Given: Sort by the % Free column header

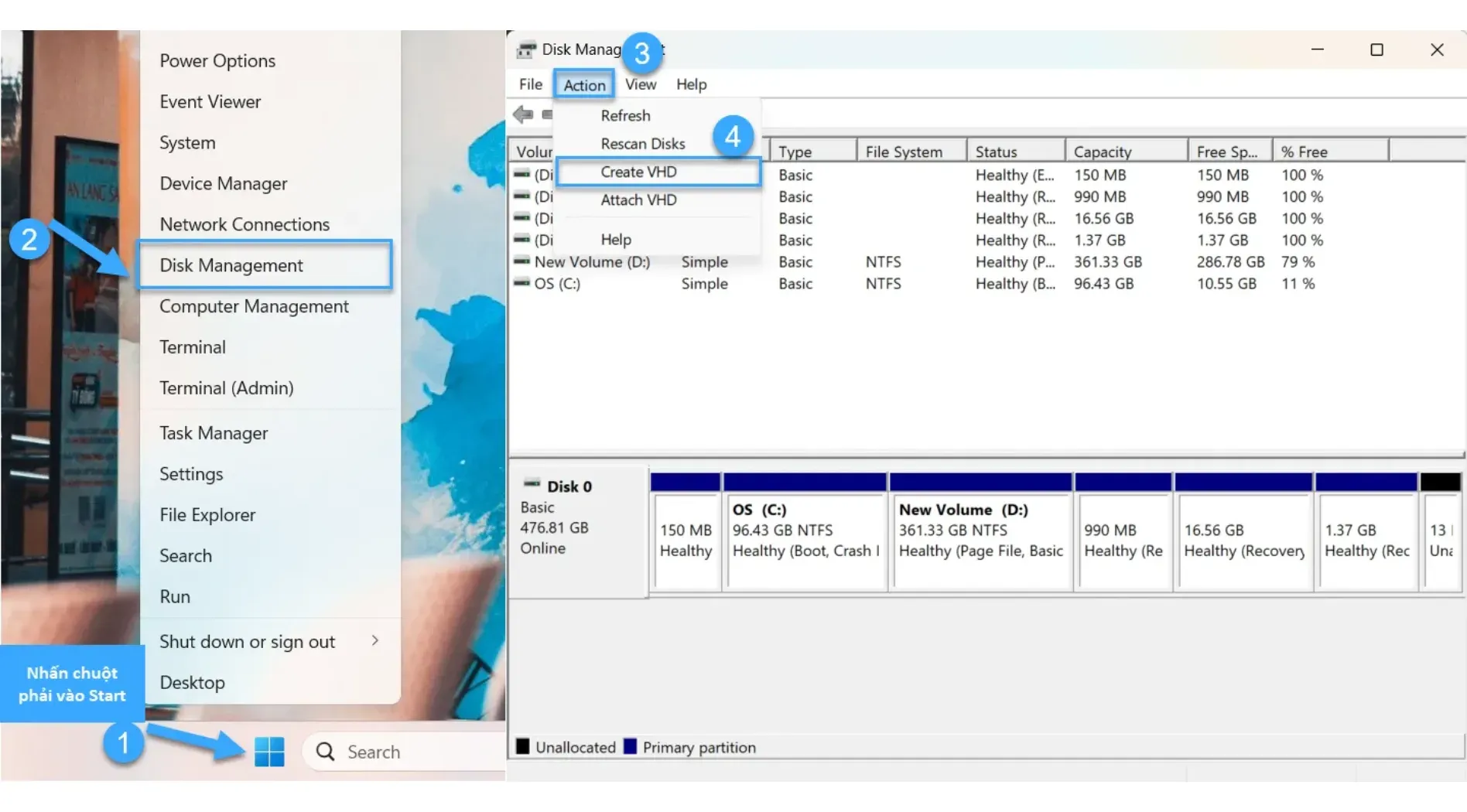Looking at the screenshot, I should tap(1331, 151).
